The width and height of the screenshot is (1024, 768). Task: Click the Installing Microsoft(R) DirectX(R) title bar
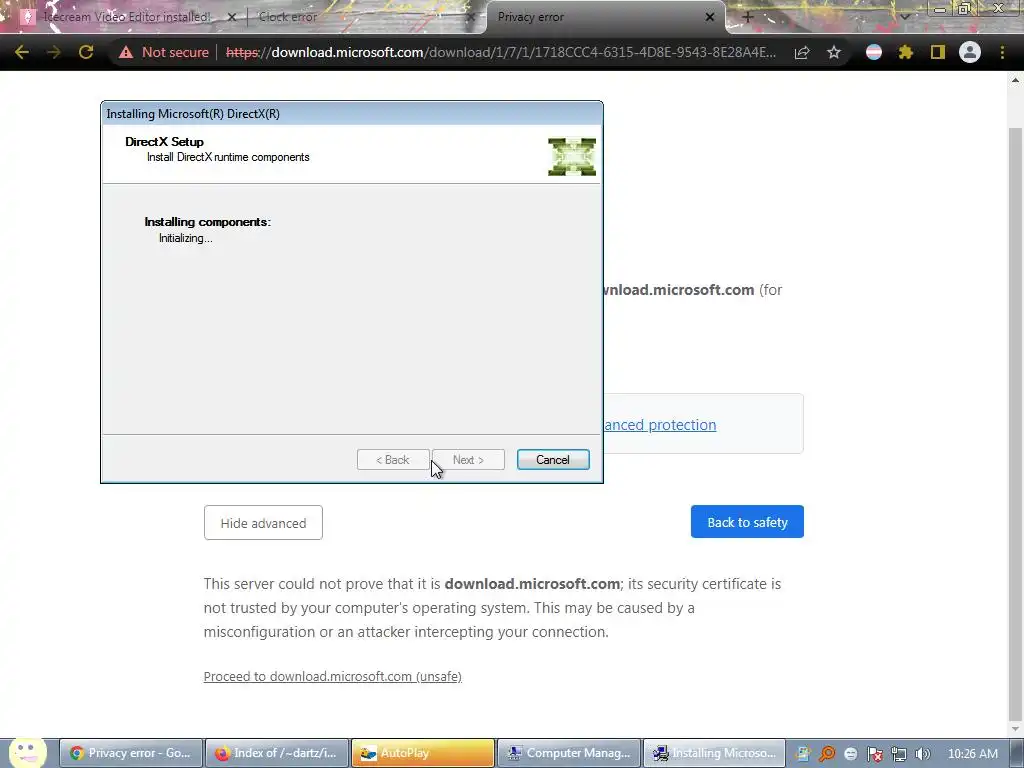pos(351,114)
